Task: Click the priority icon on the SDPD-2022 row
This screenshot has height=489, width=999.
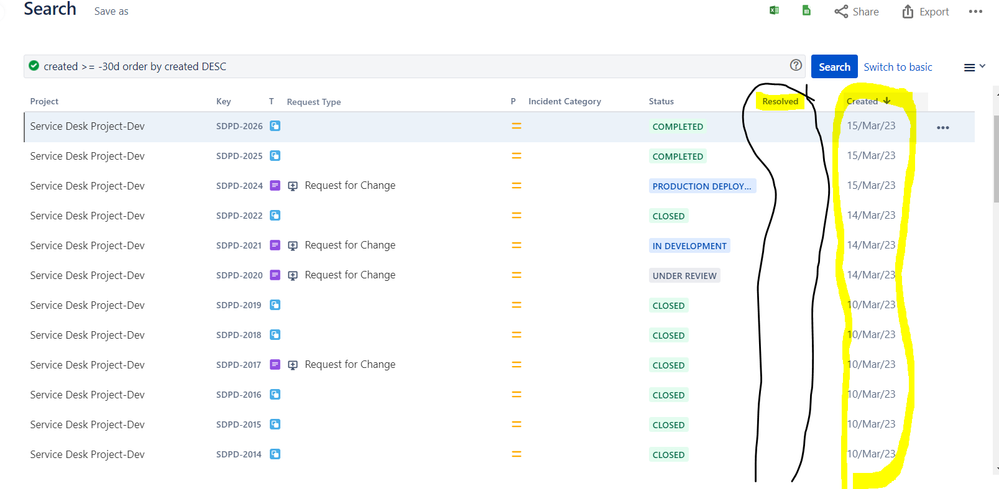Action: coord(517,216)
